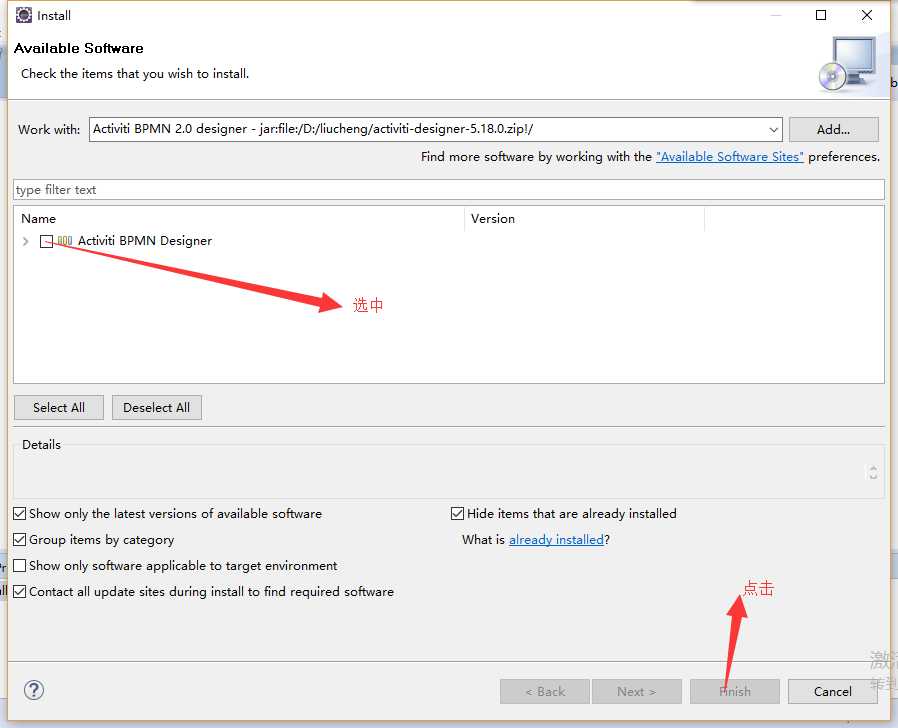Open the Work with dropdown list

point(773,129)
